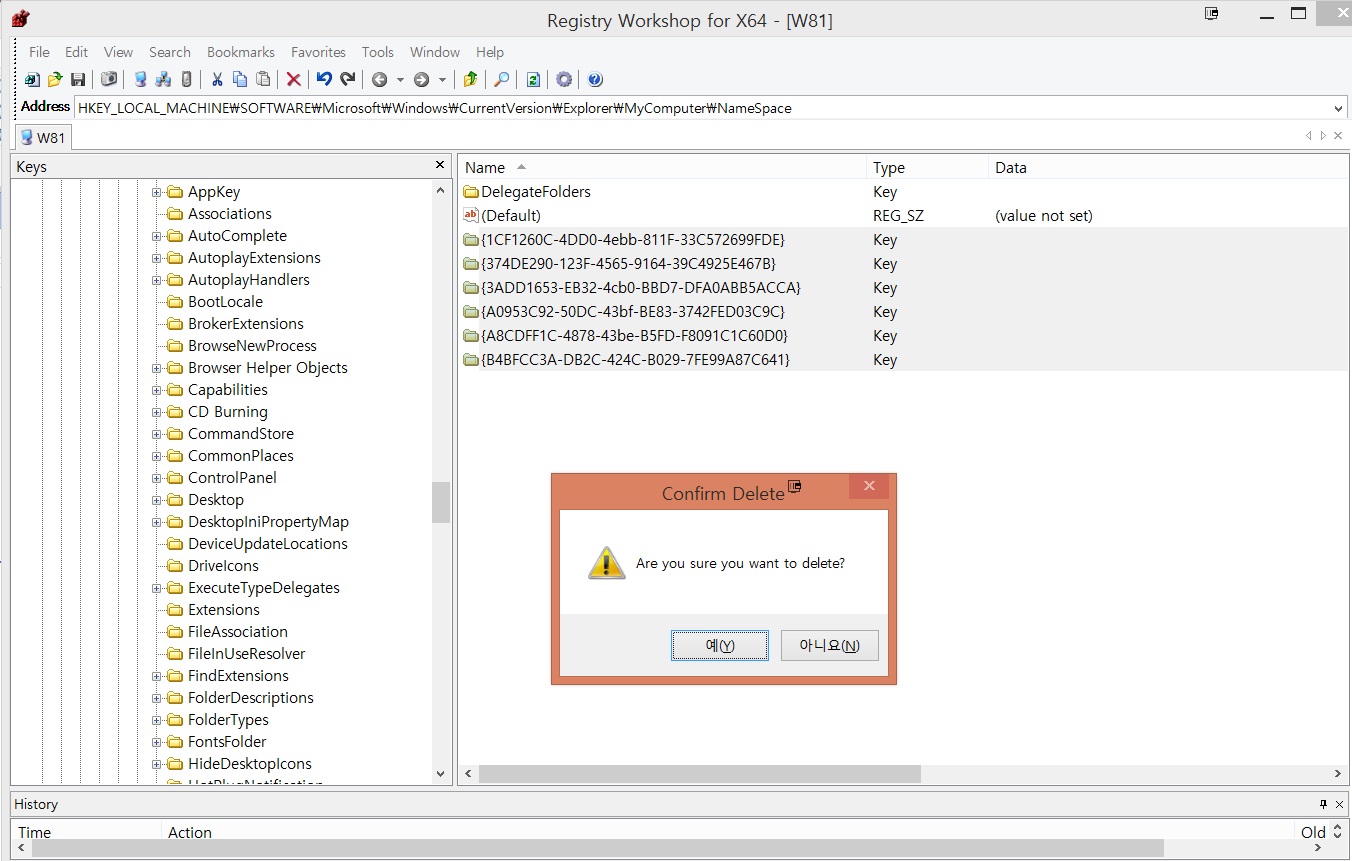
Task: Click the (Default) string value icon
Action: click(471, 215)
